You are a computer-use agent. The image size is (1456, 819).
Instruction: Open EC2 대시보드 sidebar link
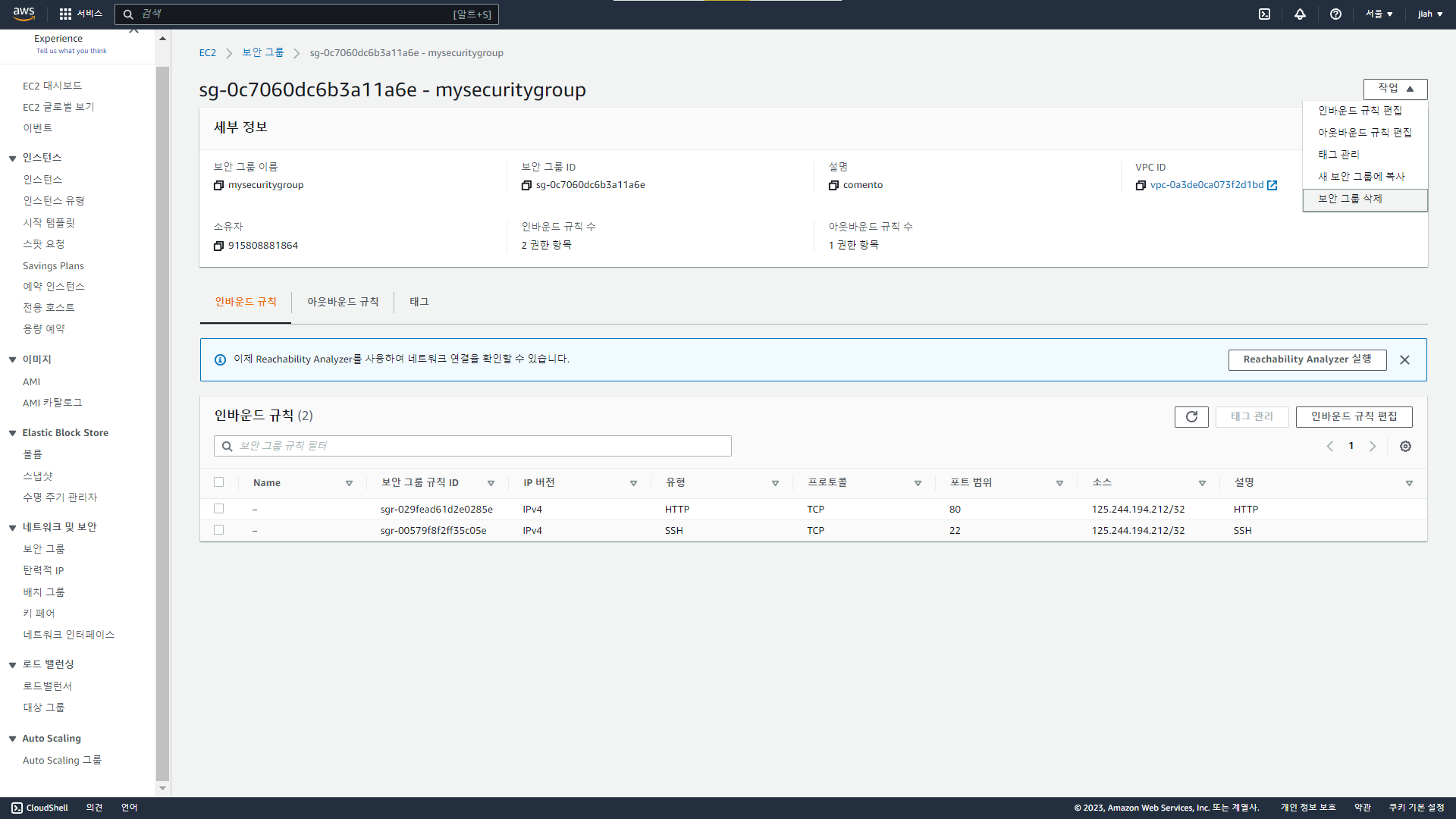(52, 86)
